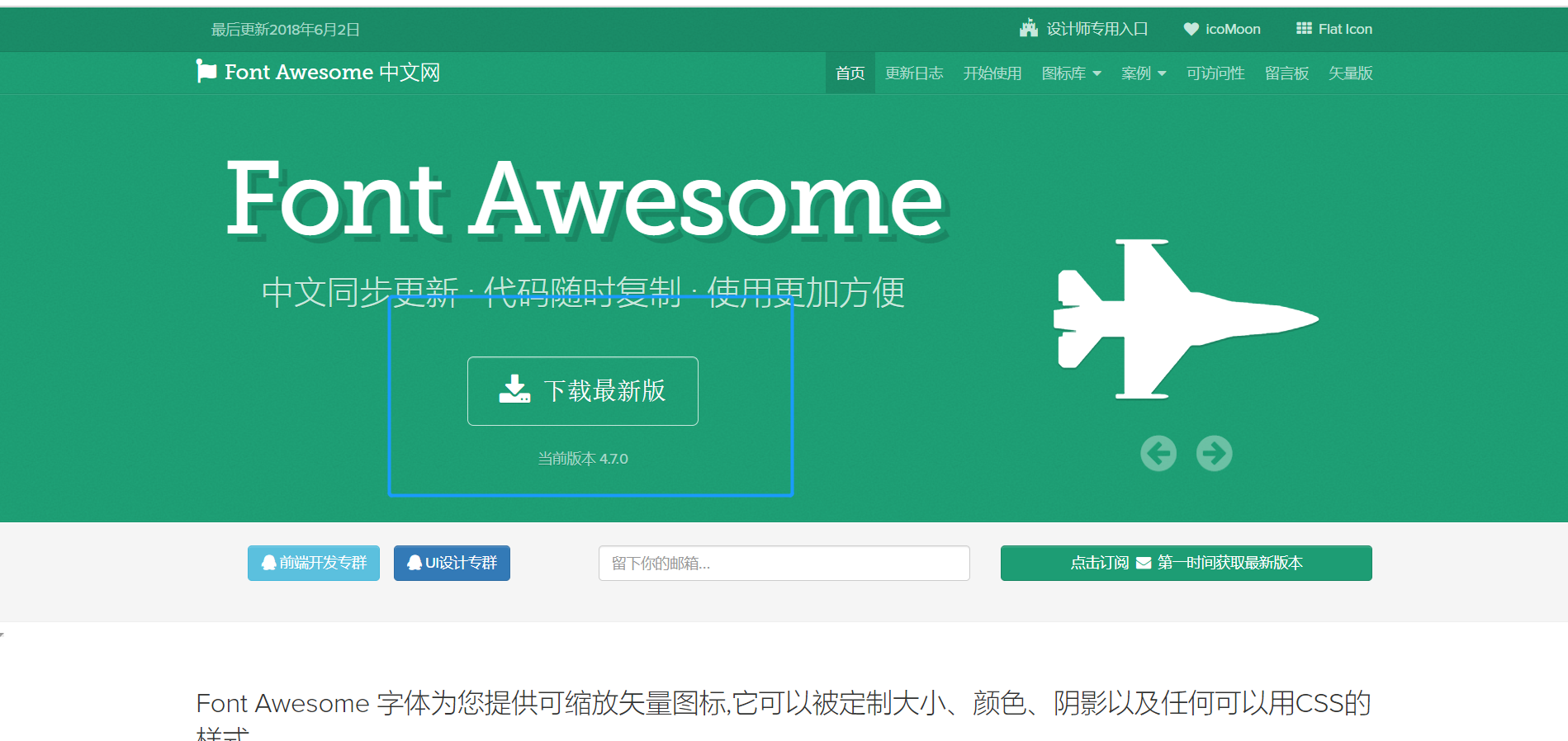This screenshot has width=1568, height=741.
Task: Click the 最后更新2018年6月2日 text
Action: click(x=286, y=30)
